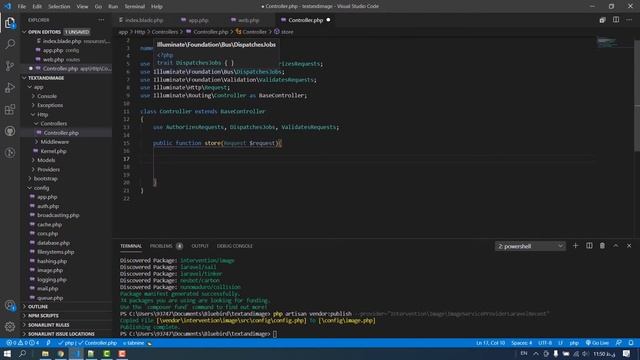
Task: Split the terminal panel
Action: pyautogui.click(x=589, y=246)
